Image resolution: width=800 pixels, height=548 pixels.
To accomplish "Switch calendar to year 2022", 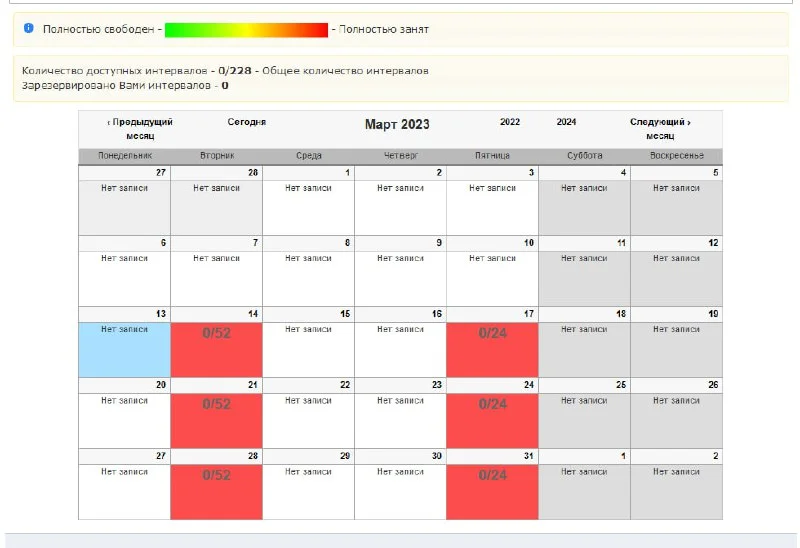I will (510, 122).
